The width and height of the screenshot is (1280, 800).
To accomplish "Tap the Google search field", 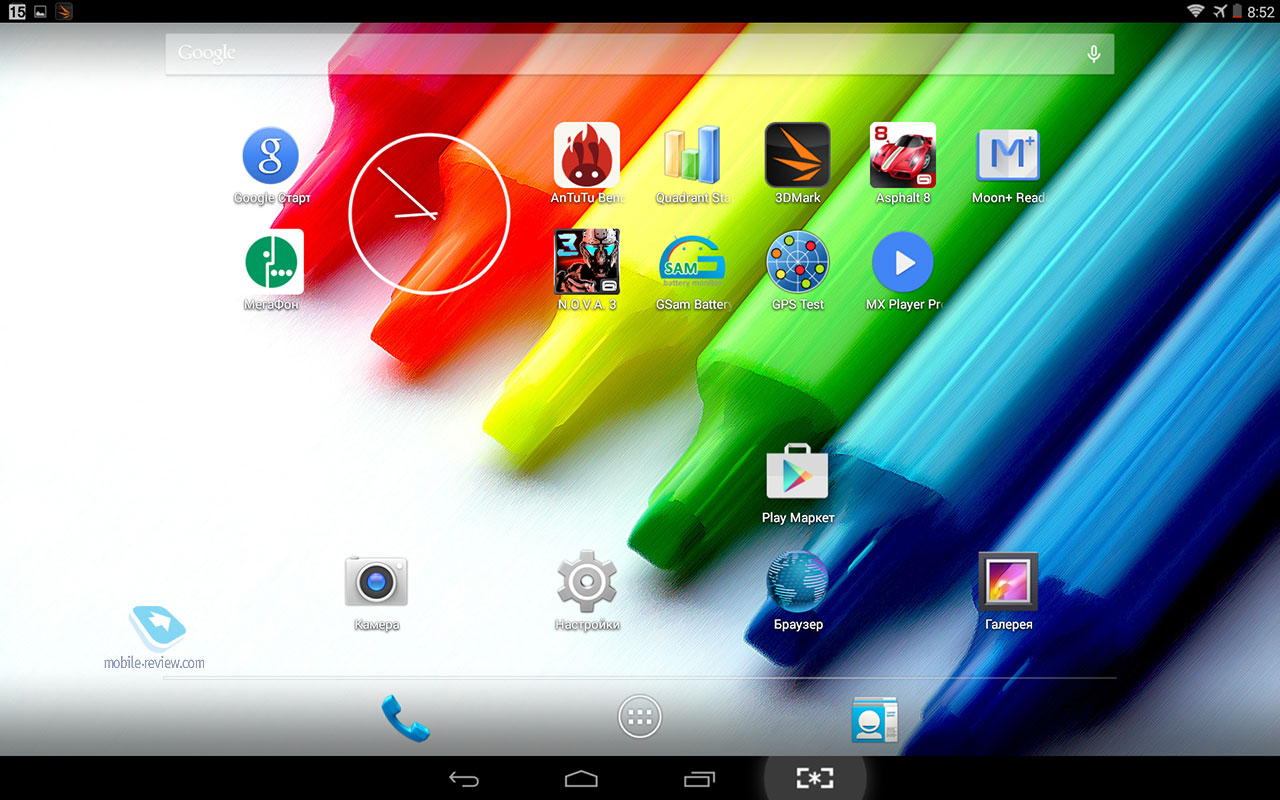I will pos(620,53).
